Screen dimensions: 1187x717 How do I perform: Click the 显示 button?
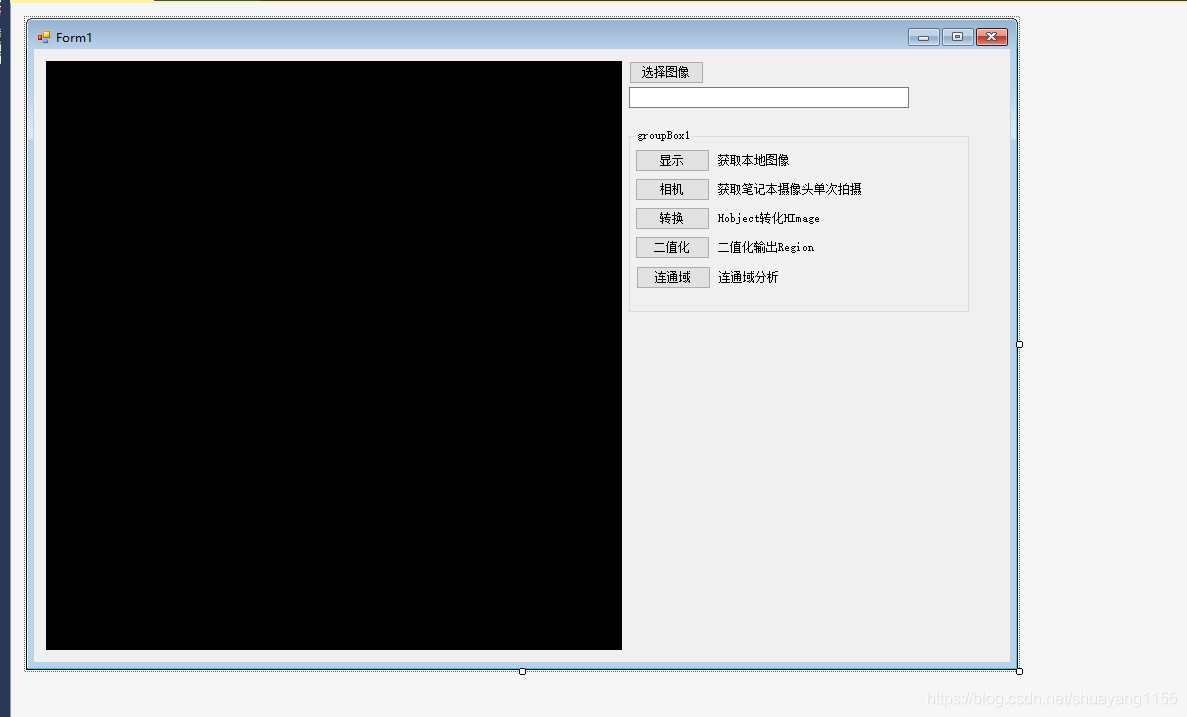click(672, 161)
